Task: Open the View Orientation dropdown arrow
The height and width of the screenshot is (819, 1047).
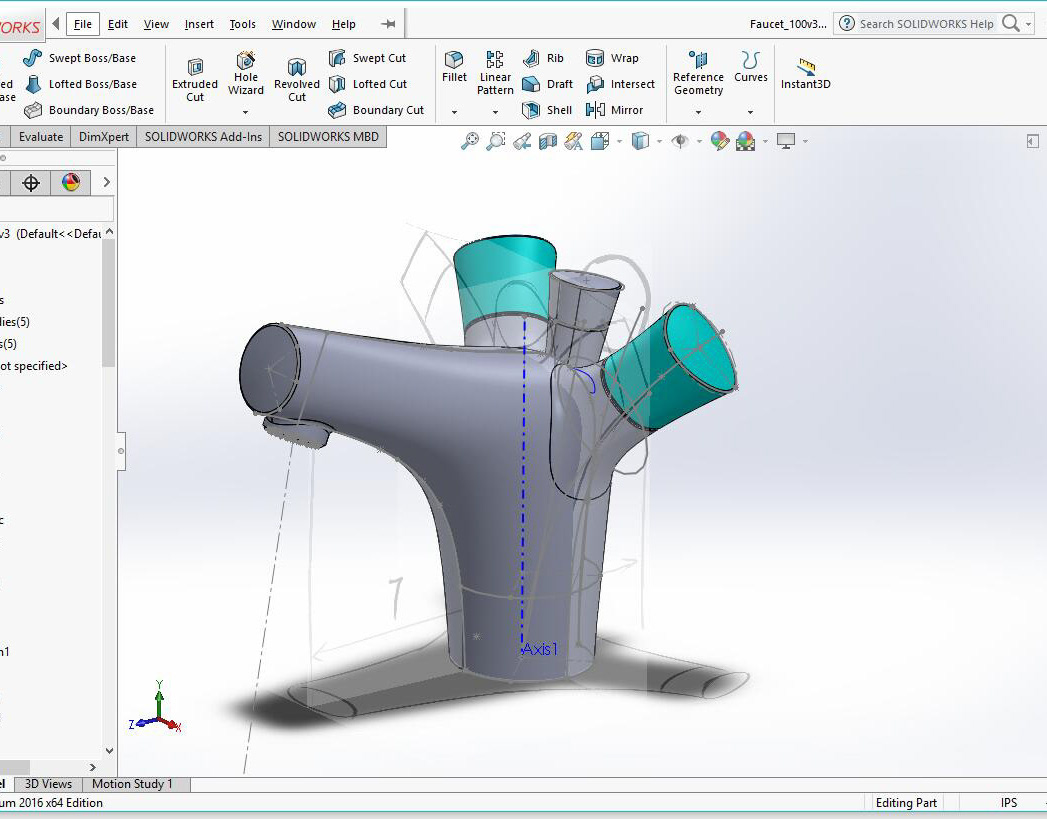Action: 620,142
